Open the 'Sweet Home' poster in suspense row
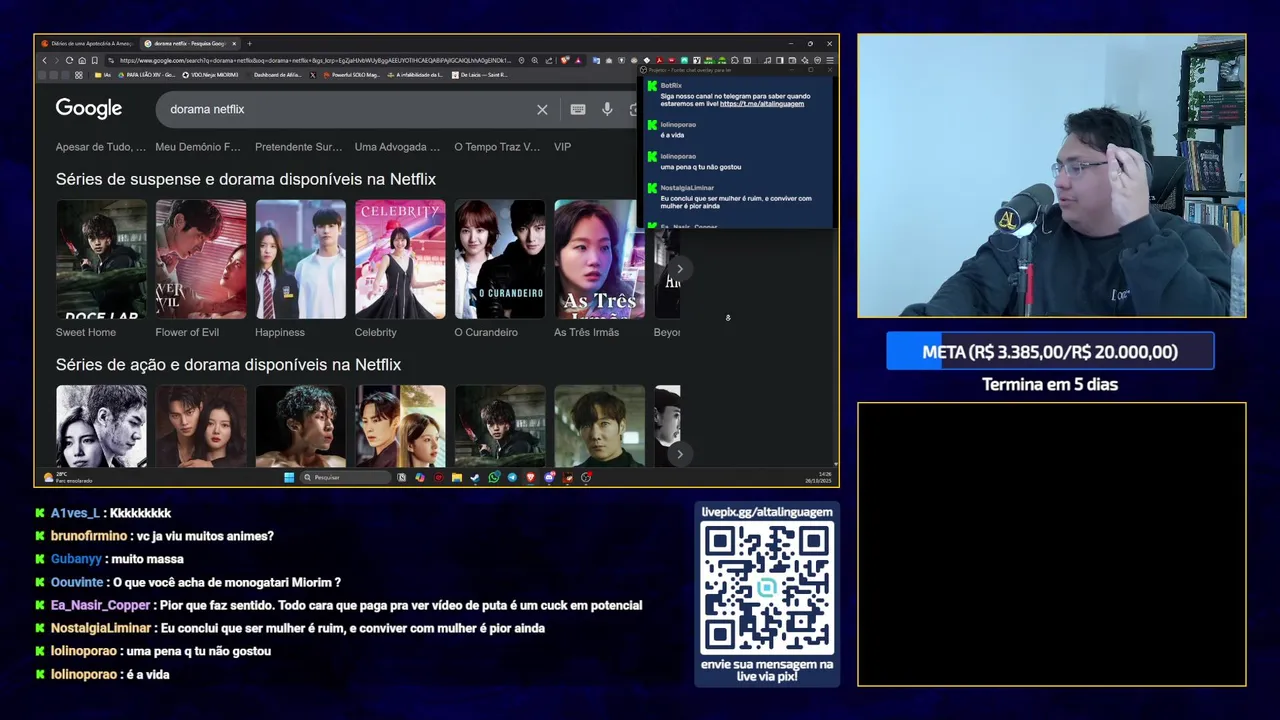This screenshot has width=1280, height=720. (x=101, y=259)
